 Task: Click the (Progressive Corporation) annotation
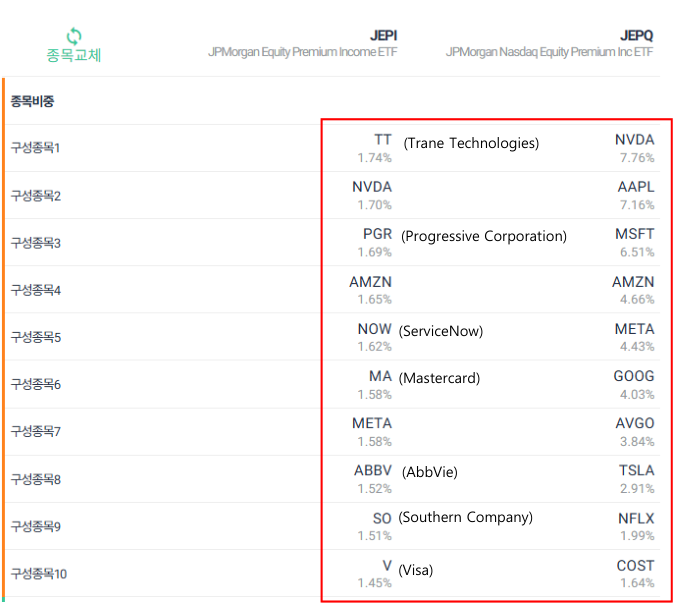484,236
